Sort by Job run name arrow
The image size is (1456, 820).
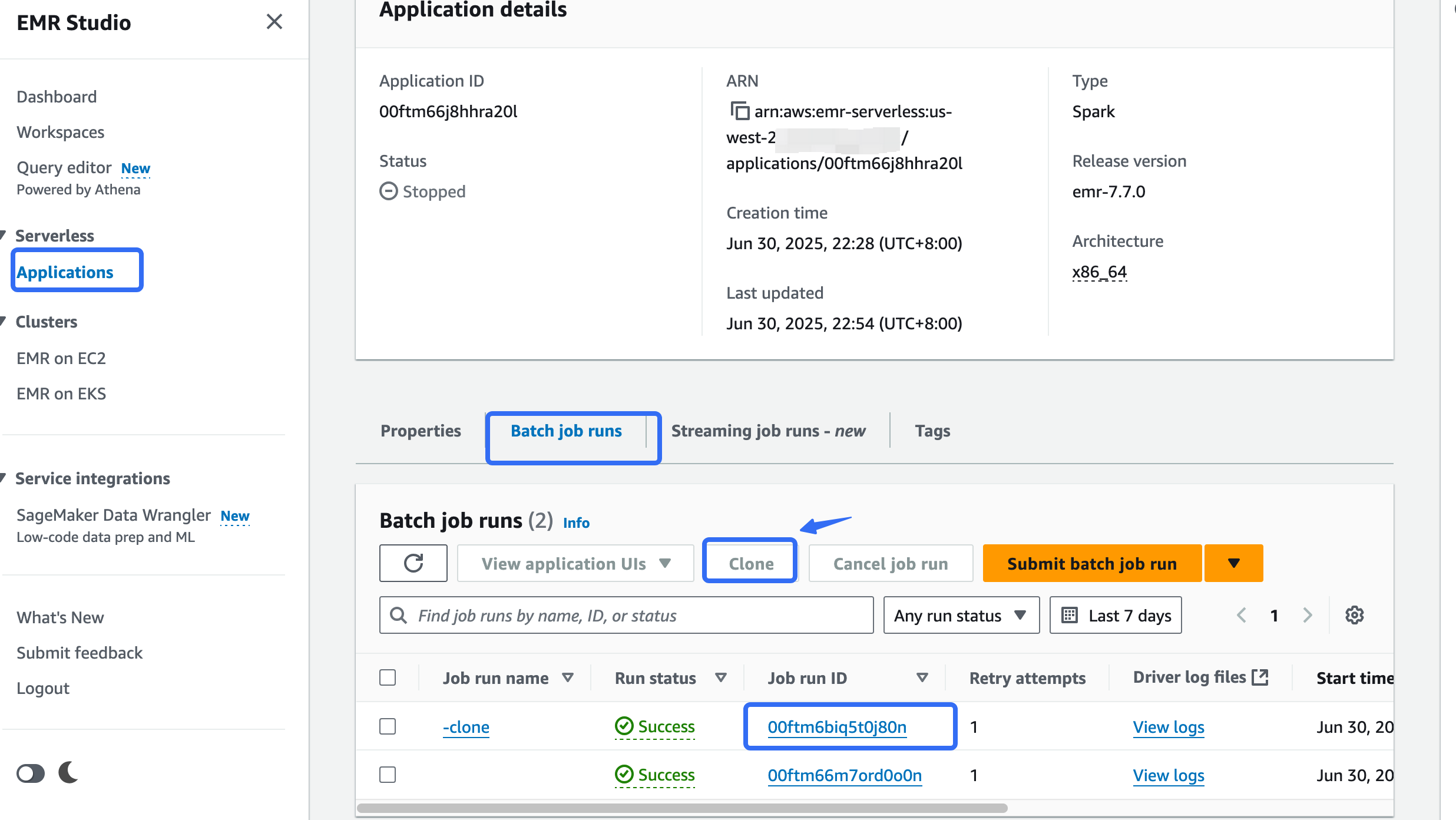pos(568,677)
